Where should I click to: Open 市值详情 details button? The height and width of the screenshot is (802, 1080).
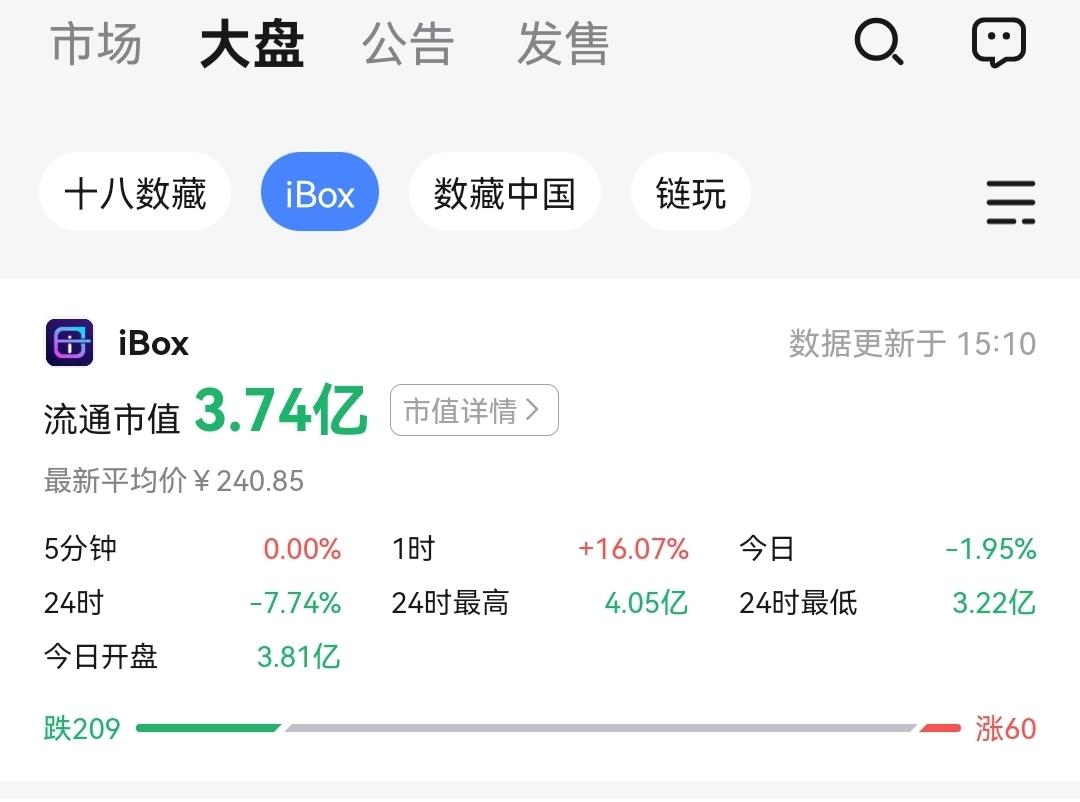tap(474, 410)
